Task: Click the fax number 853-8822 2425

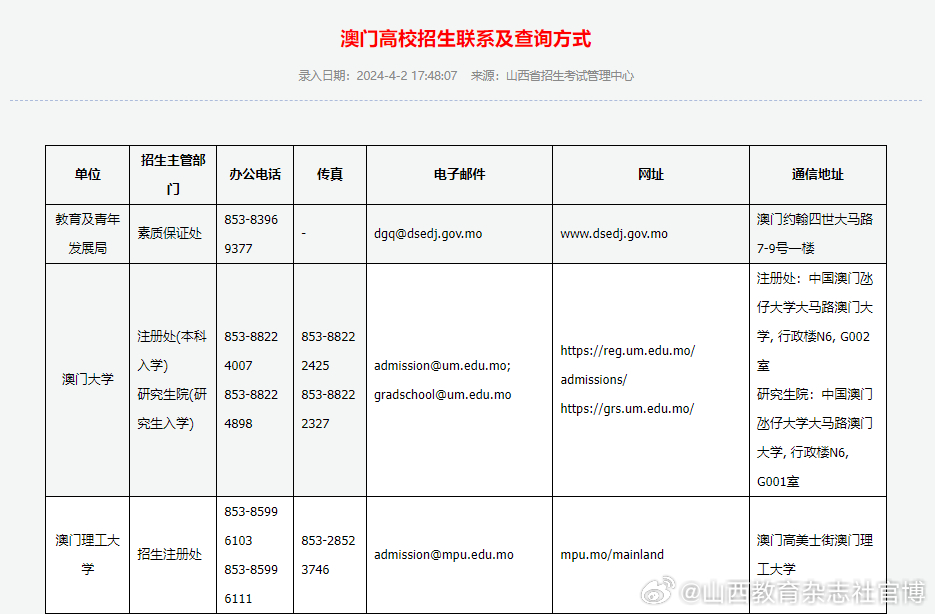Action: [x=328, y=351]
